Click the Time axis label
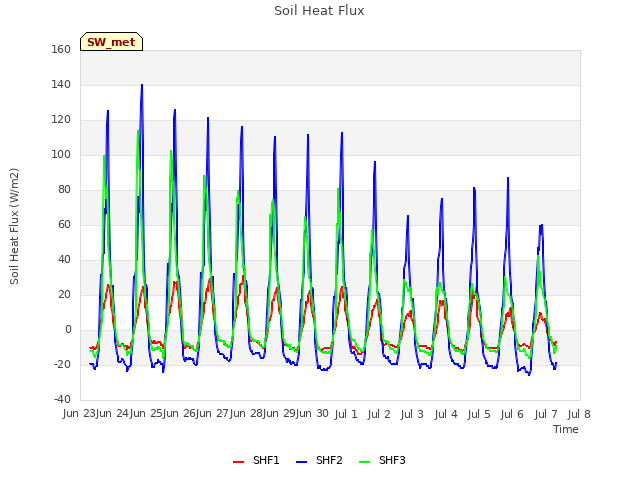640x480 pixels. click(x=566, y=429)
